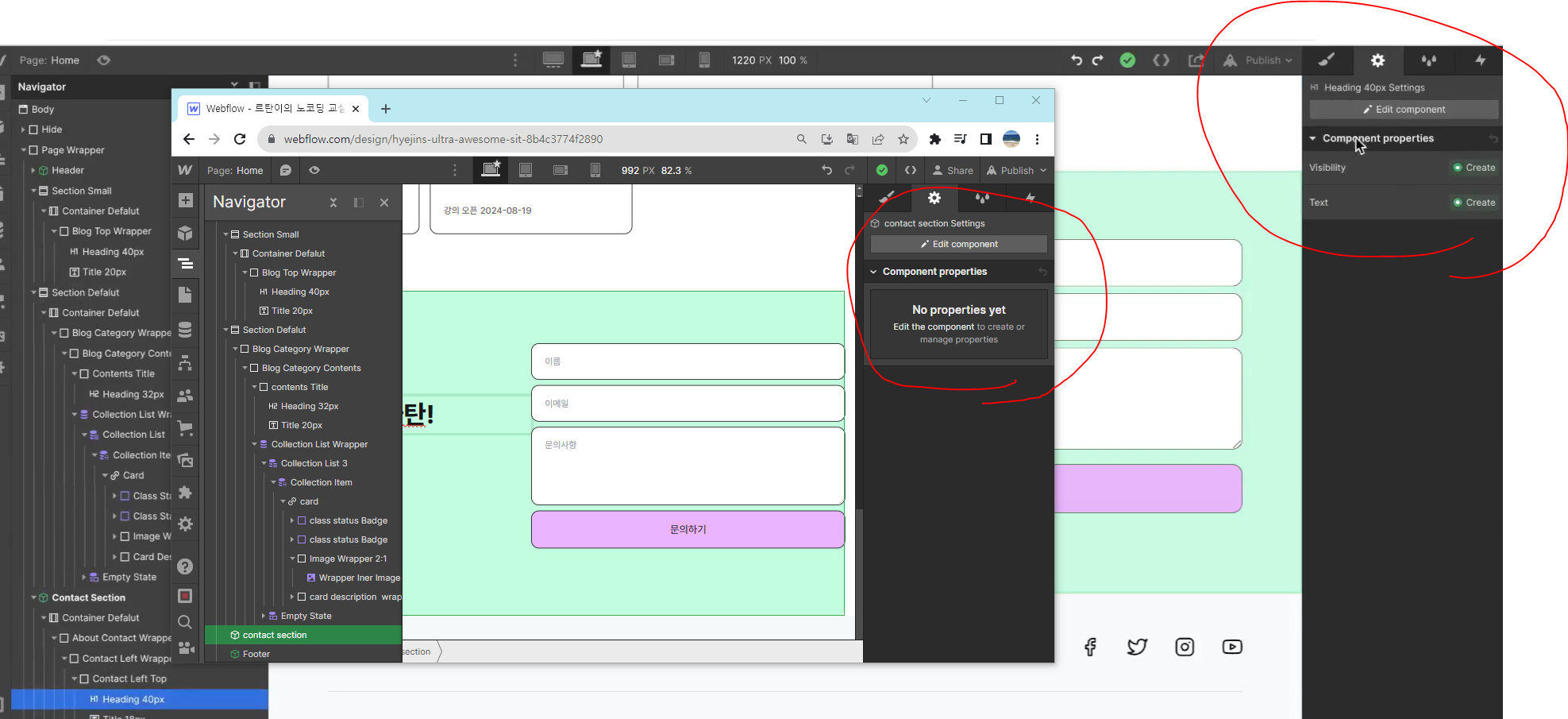Collapse Section Small in front Navigator
The image size is (1568, 719).
[225, 234]
